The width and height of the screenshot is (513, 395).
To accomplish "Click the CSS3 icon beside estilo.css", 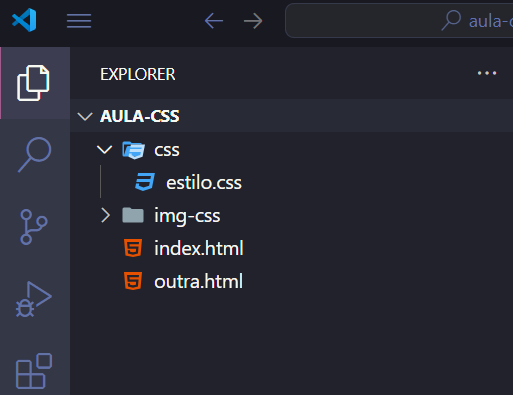I will coord(145,182).
